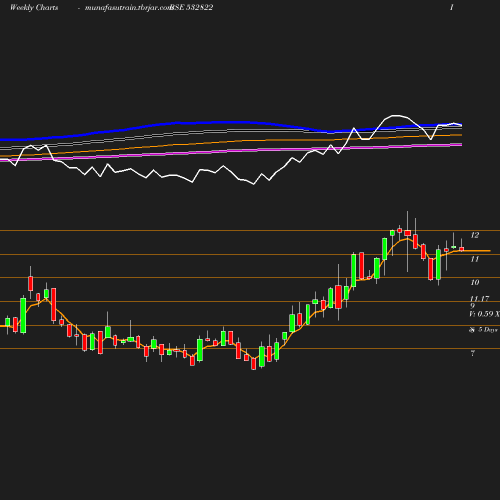Click the "11" price axis label
The width and height of the screenshot is (500, 500).
click(475, 259)
